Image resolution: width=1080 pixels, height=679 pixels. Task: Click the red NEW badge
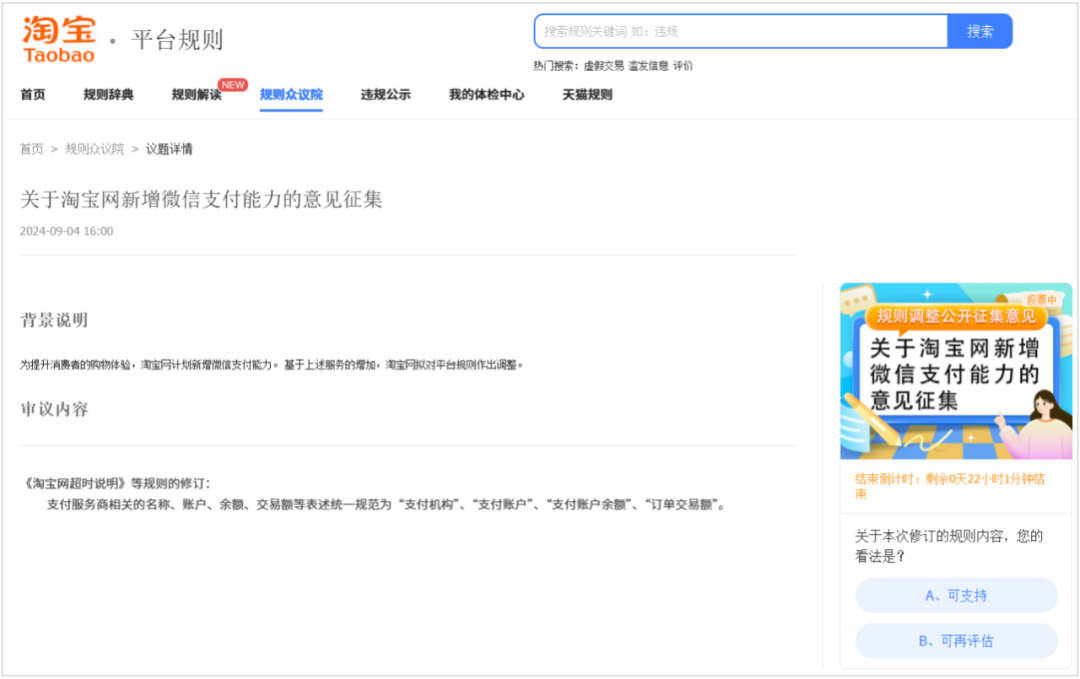[x=233, y=85]
